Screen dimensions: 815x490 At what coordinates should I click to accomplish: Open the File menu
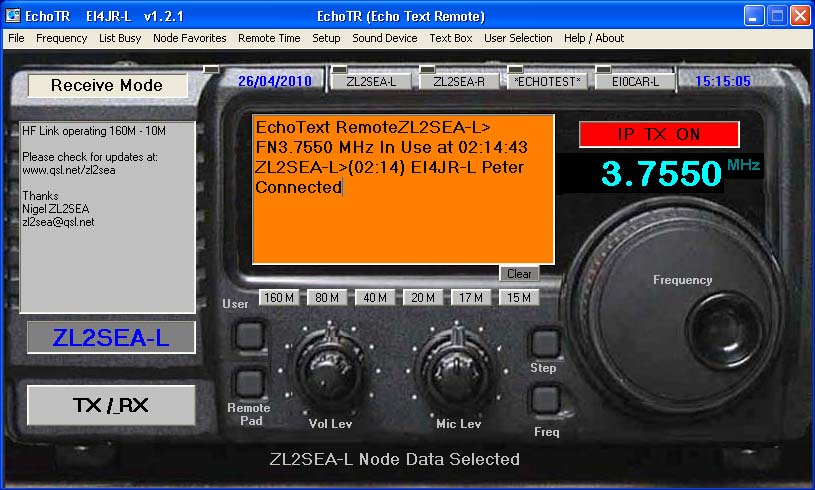pyautogui.click(x=16, y=38)
